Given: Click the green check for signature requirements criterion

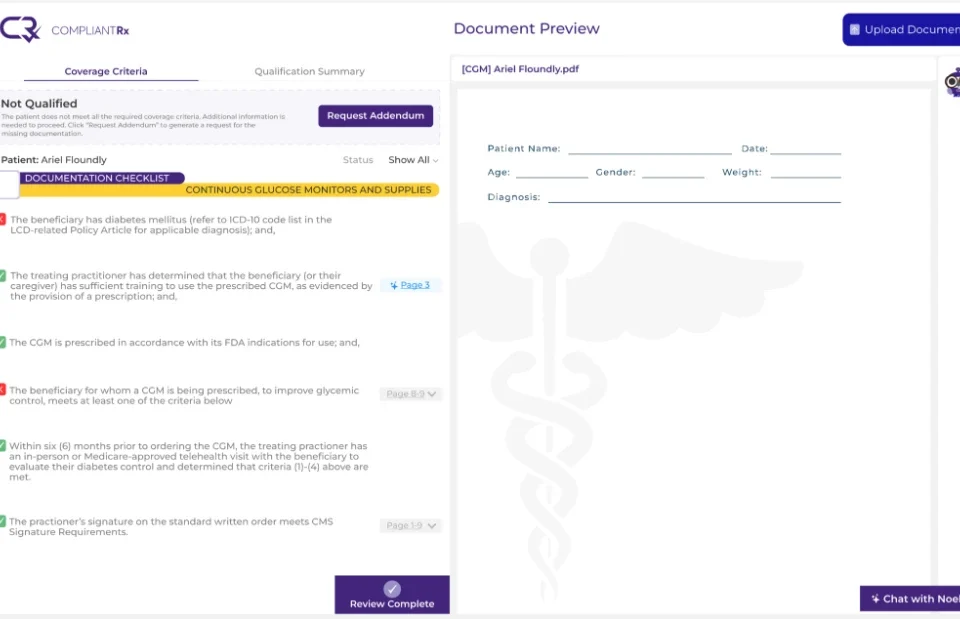Looking at the screenshot, I should click(x=3, y=522).
